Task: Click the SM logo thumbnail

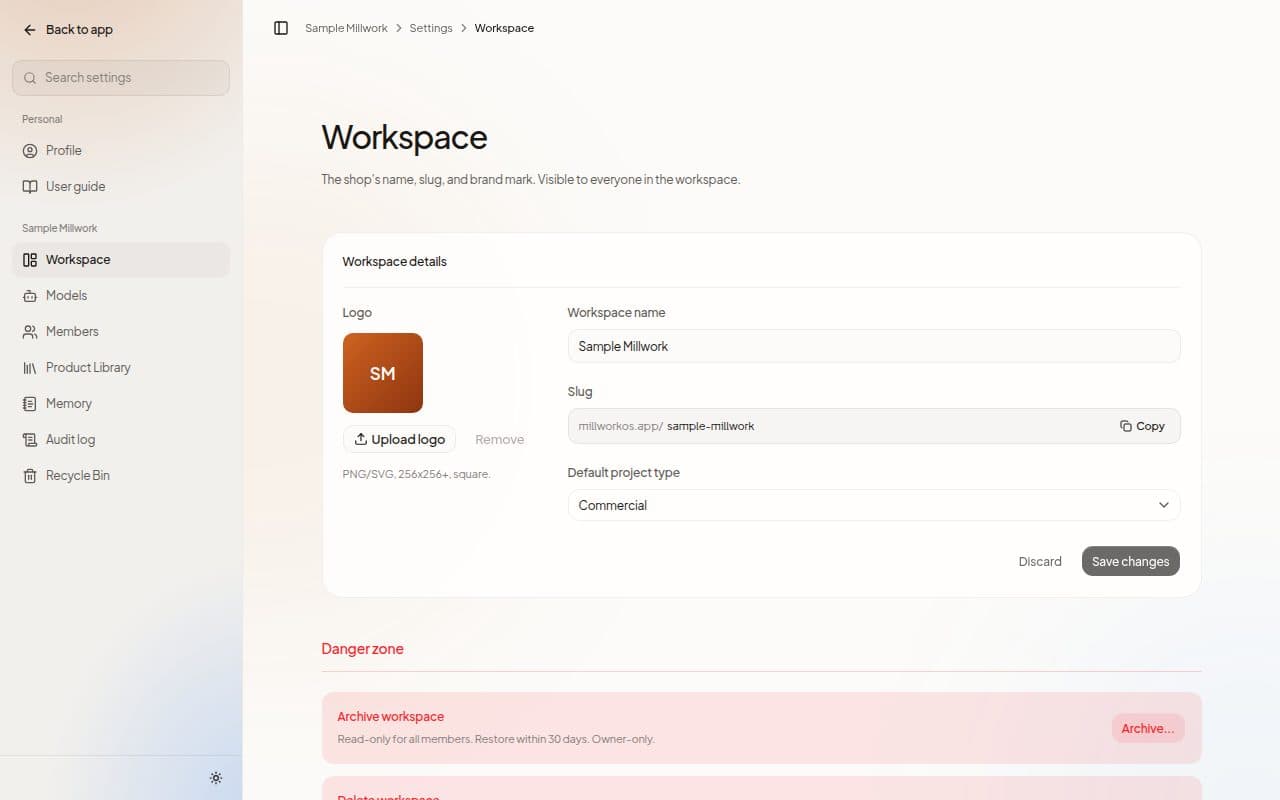Action: click(x=383, y=373)
